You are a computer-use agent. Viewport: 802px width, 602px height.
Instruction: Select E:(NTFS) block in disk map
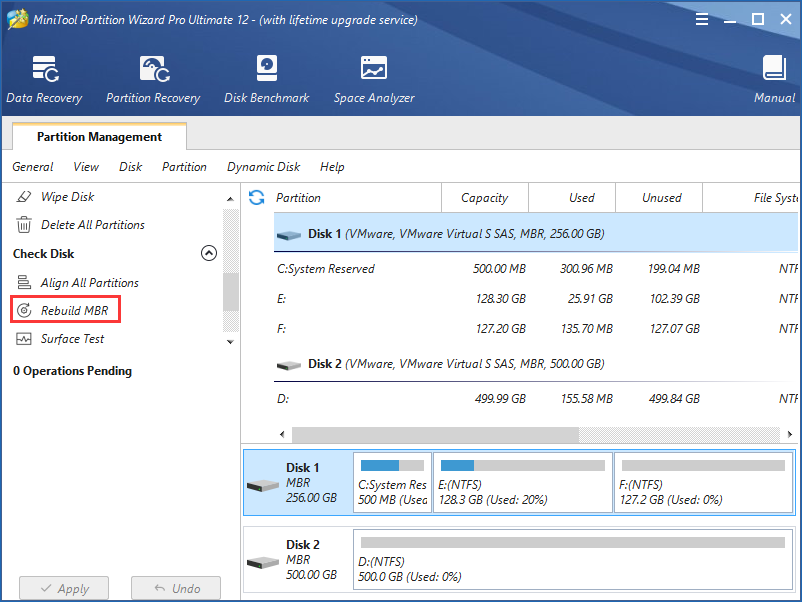[523, 482]
